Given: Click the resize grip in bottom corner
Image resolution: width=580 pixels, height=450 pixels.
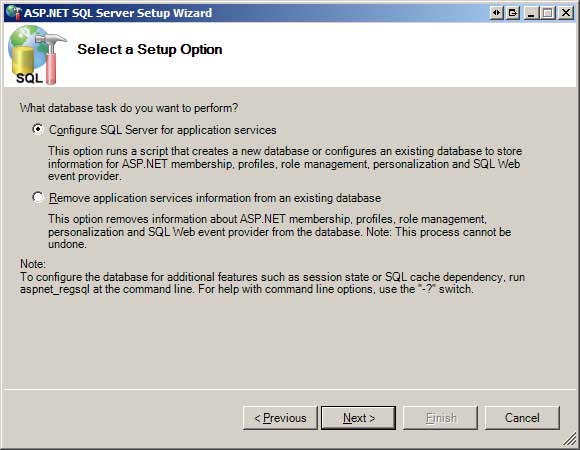Looking at the screenshot, I should [x=570, y=439].
